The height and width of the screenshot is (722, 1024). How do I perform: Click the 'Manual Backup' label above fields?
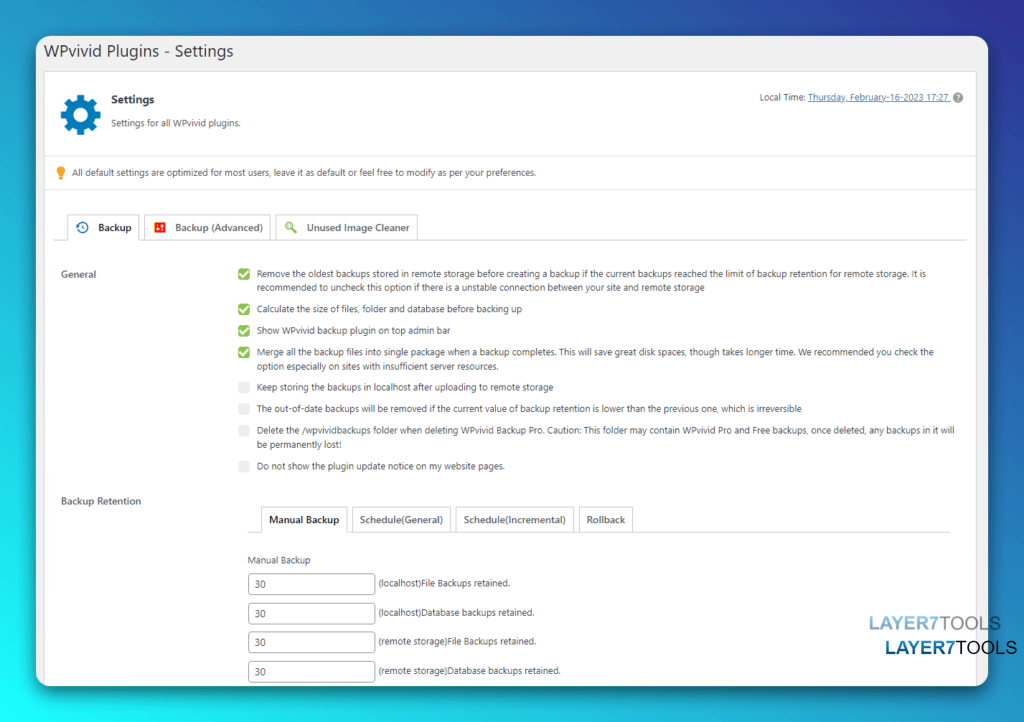(279, 560)
